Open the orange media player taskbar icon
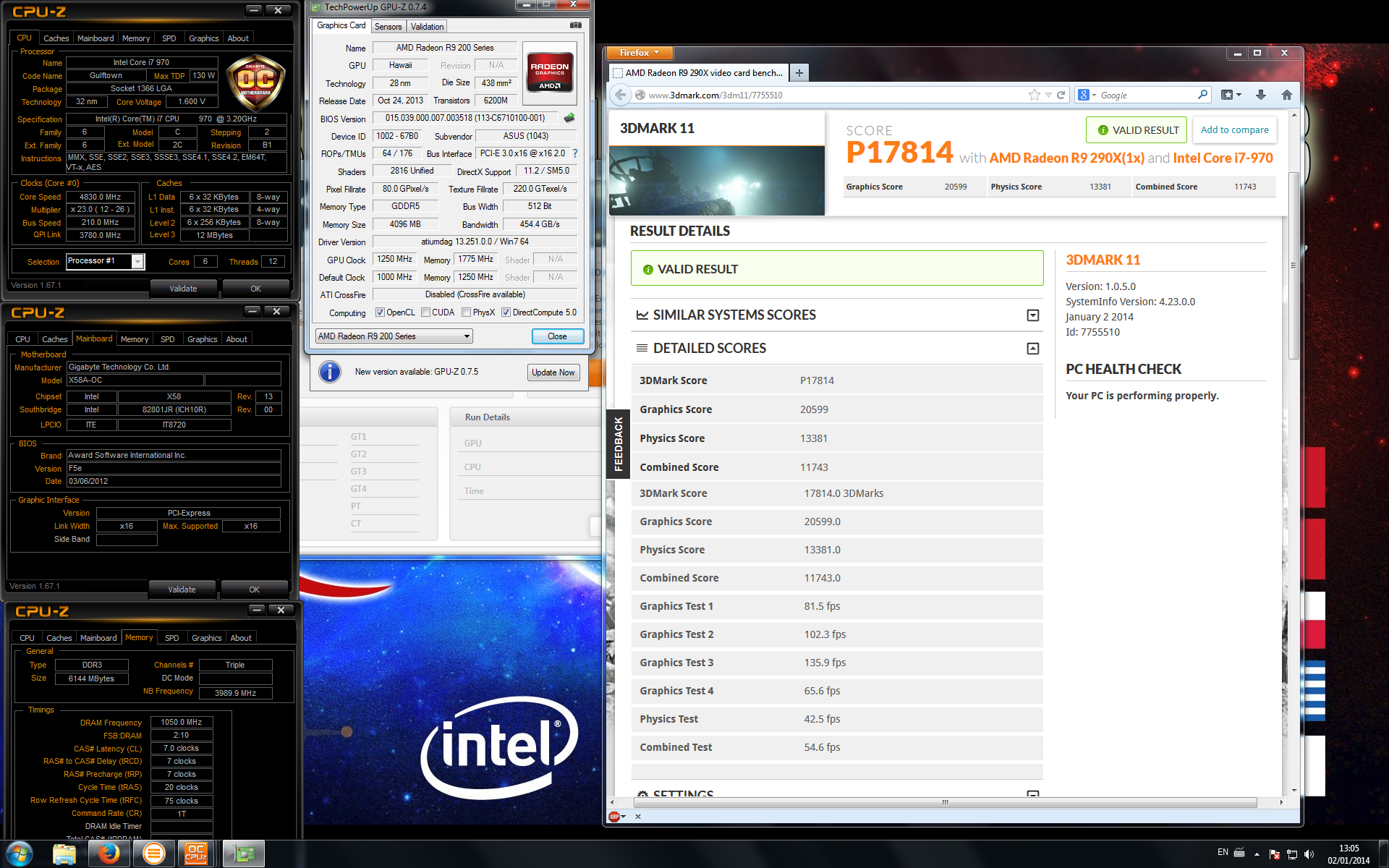This screenshot has width=1389, height=868. coord(153,854)
